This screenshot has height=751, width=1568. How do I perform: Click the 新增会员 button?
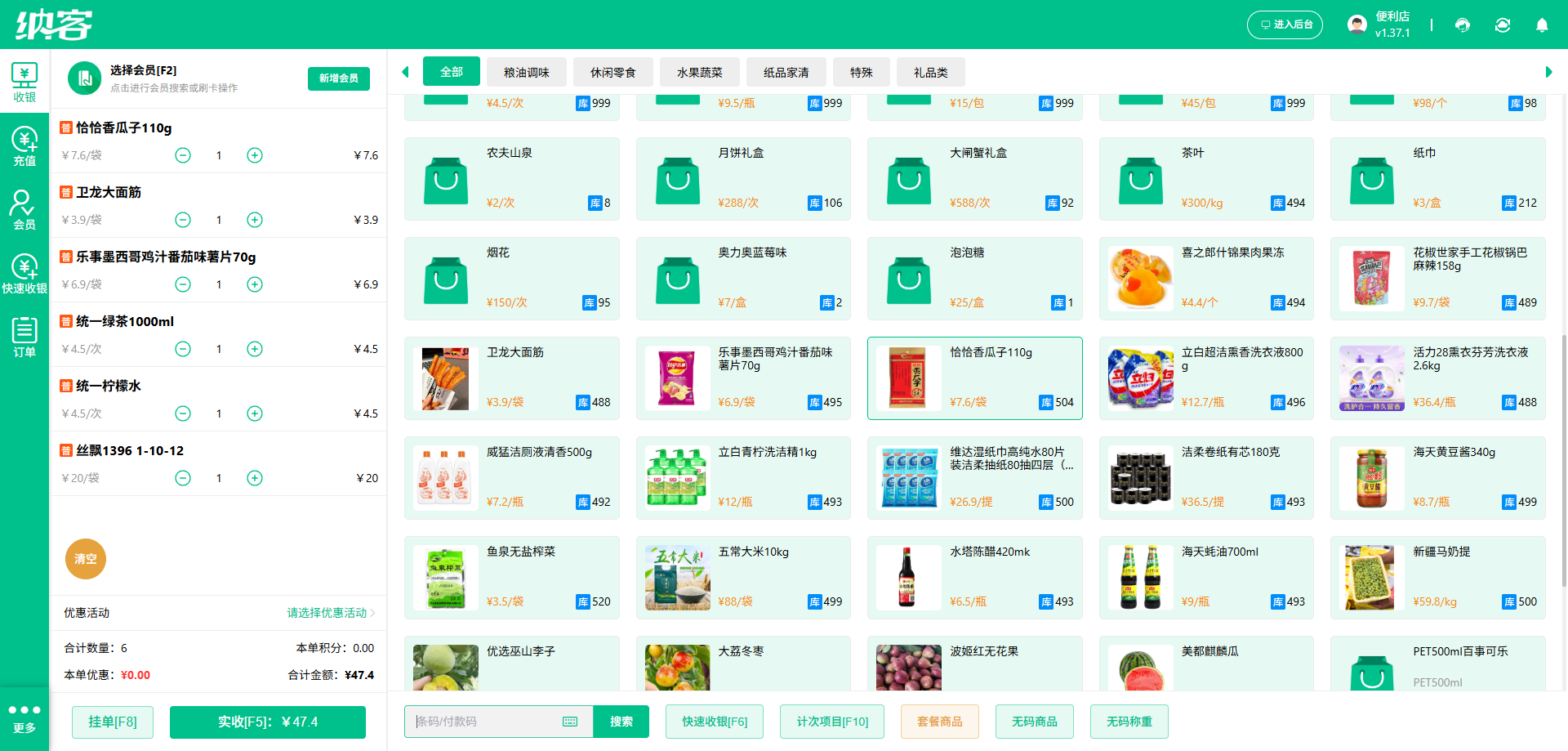(x=339, y=78)
